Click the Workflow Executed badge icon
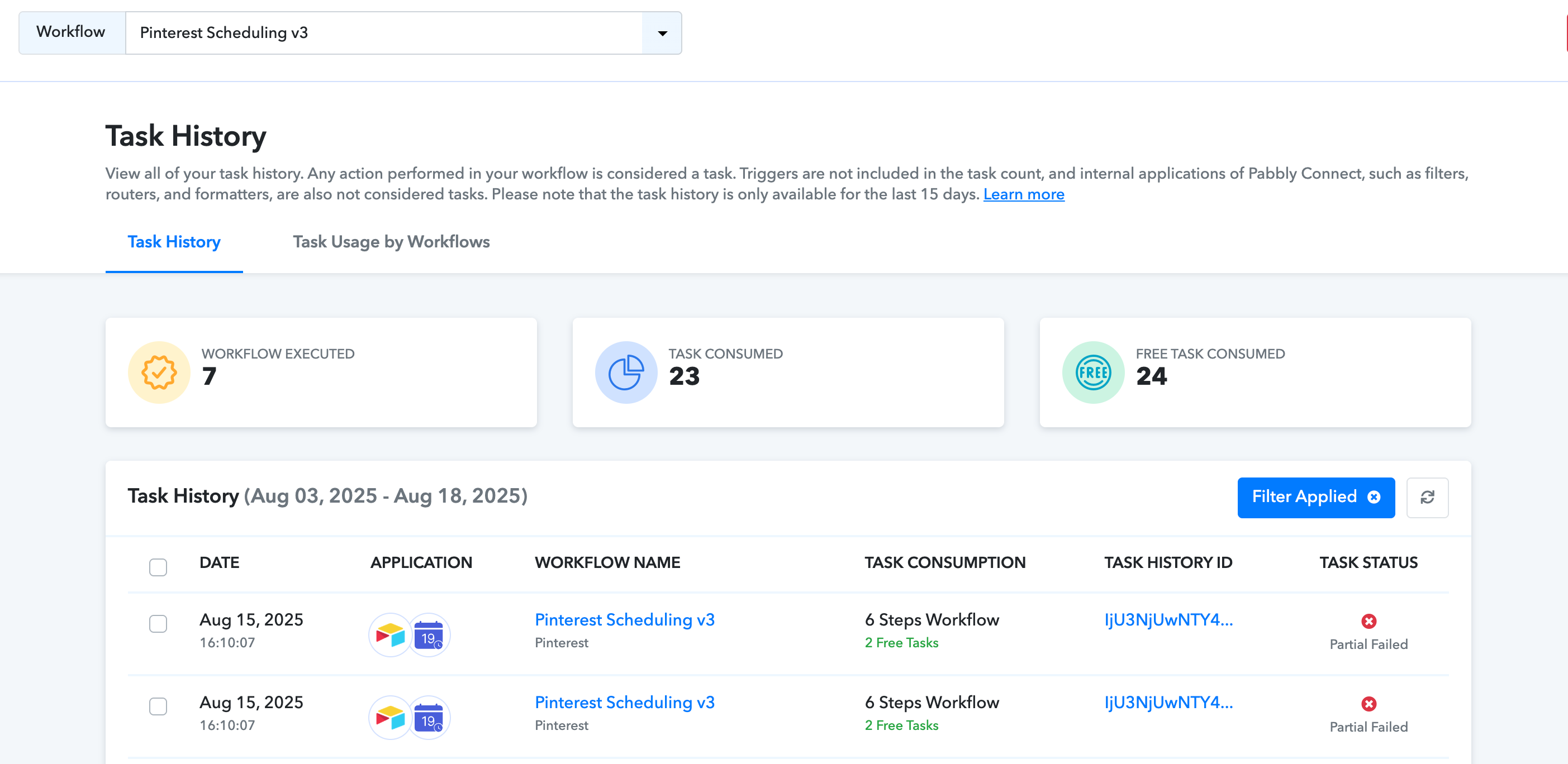The width and height of the screenshot is (1568, 764). (x=159, y=373)
